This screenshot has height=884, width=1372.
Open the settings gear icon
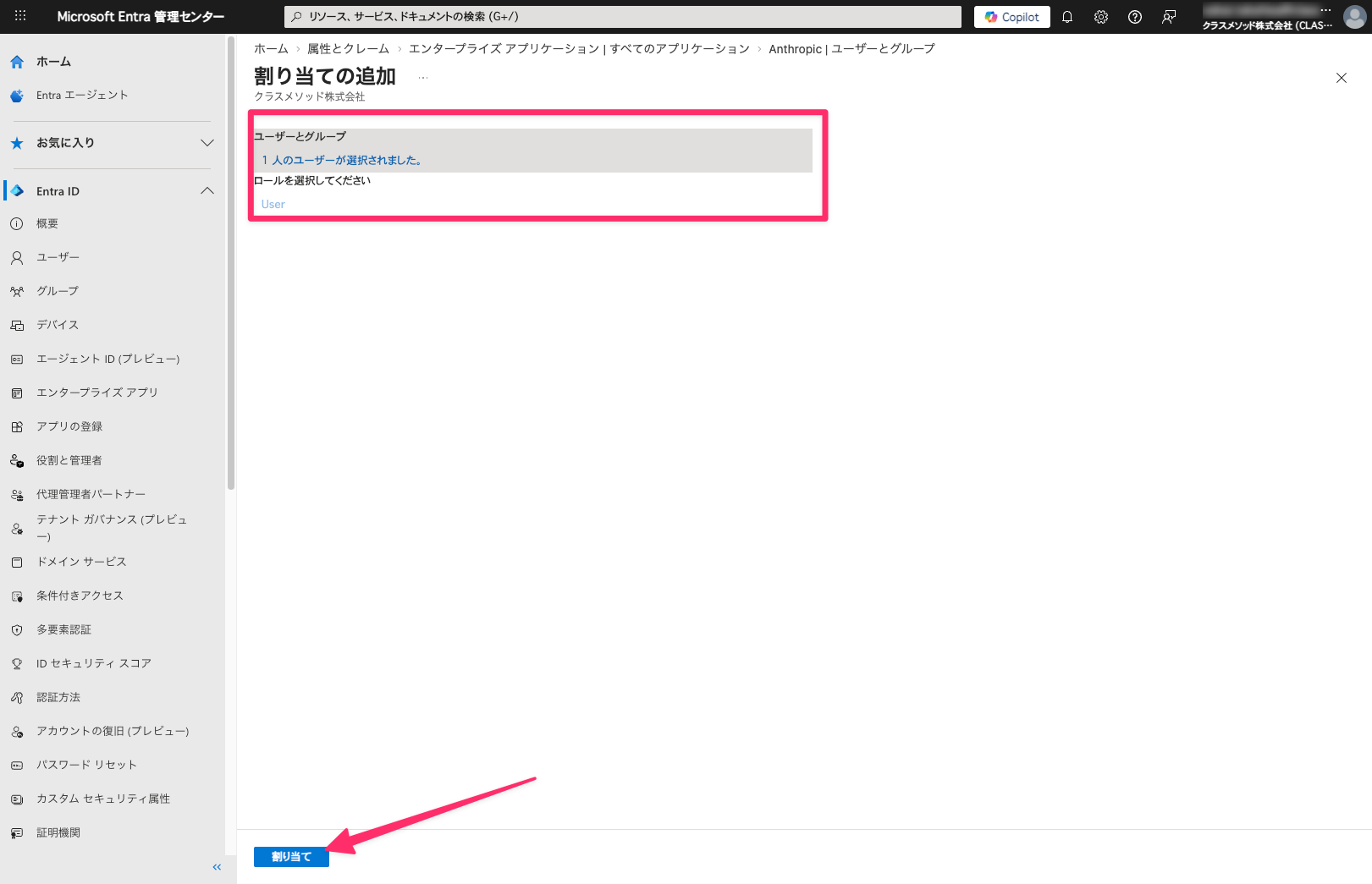1101,17
